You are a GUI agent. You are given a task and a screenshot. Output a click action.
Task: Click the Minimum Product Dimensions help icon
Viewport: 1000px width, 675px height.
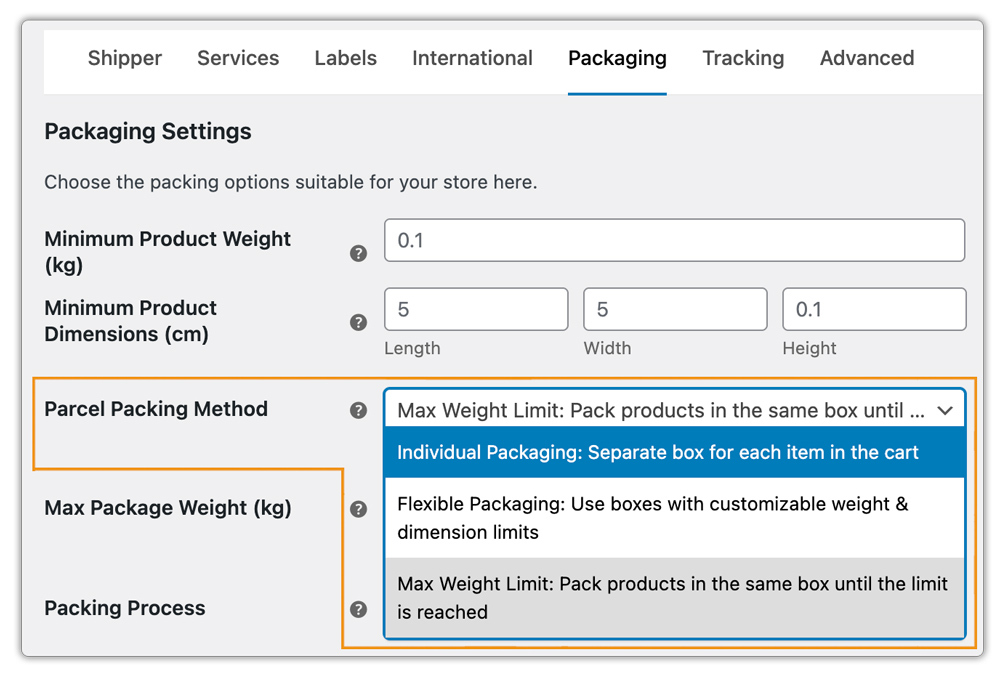(x=358, y=323)
